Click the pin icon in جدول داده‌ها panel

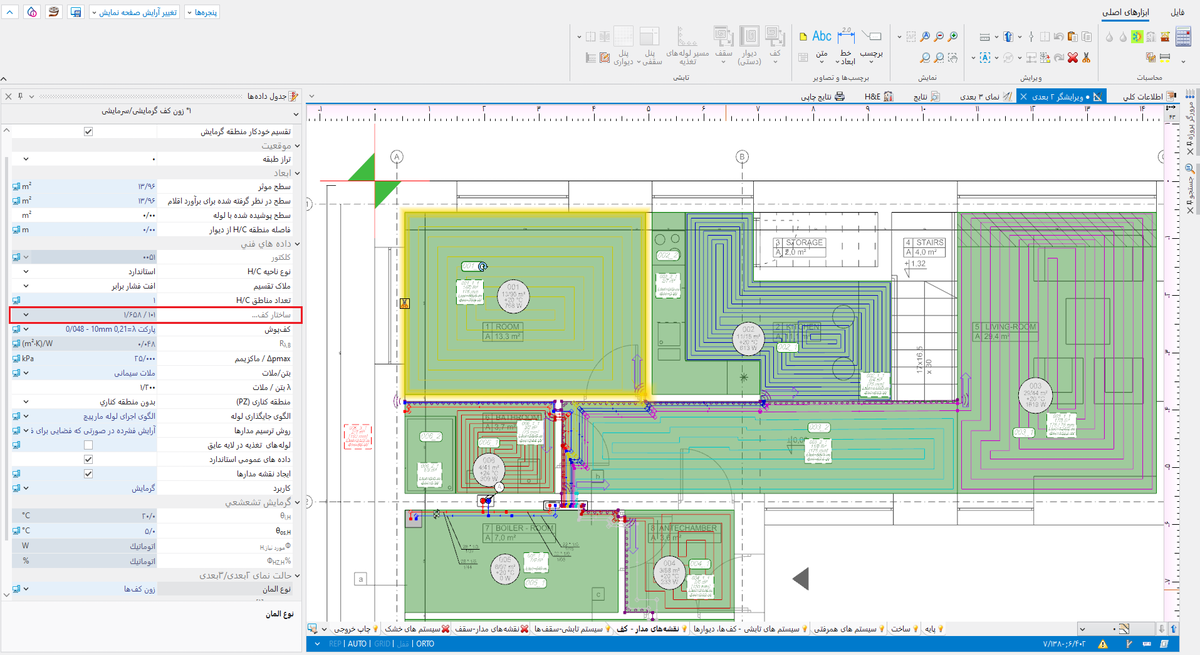pyautogui.click(x=20, y=96)
